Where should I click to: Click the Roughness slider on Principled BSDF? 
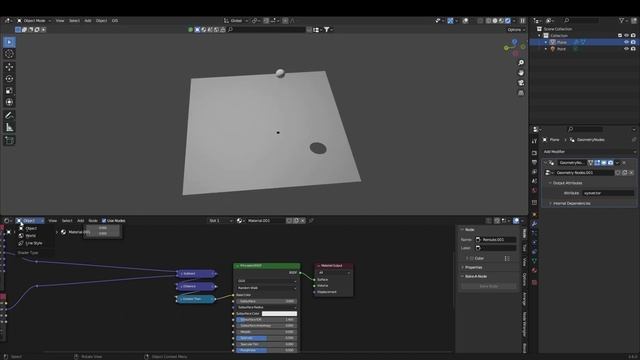[267, 350]
